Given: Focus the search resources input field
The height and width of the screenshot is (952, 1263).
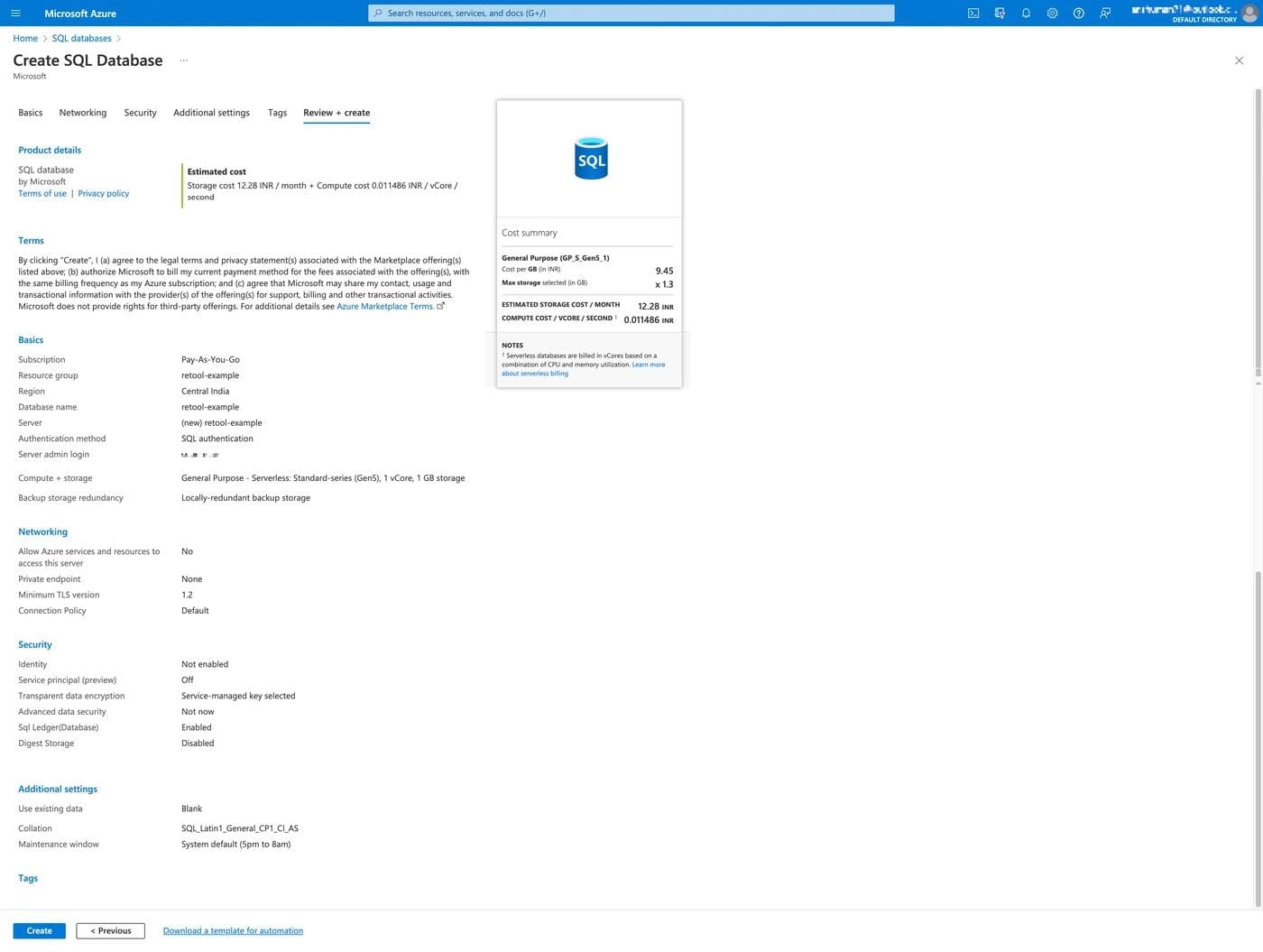Looking at the screenshot, I should tap(631, 13).
